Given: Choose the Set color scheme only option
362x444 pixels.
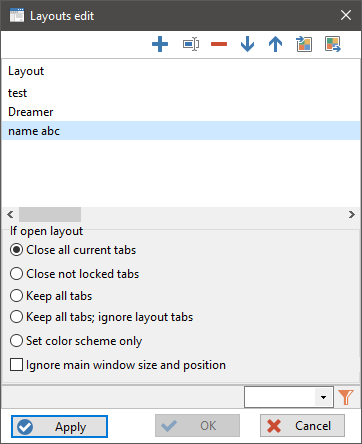Looking at the screenshot, I should (x=76, y=341).
